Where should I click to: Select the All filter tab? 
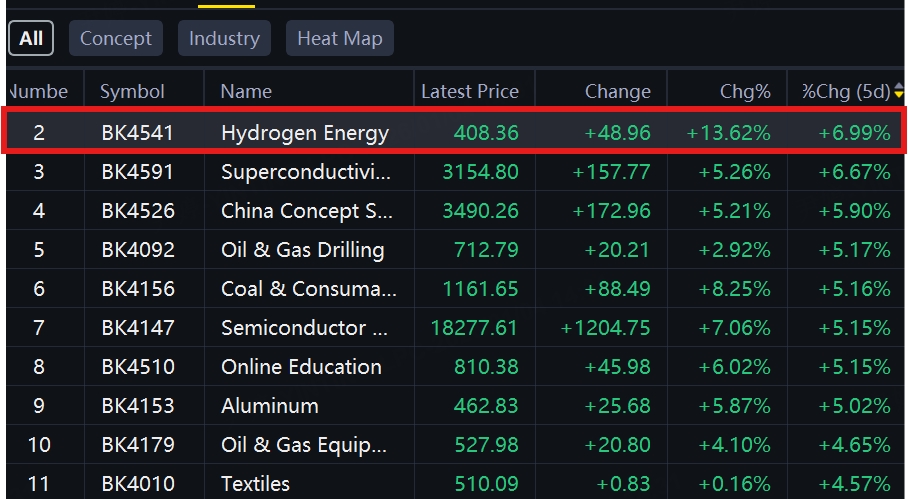[x=31, y=39]
